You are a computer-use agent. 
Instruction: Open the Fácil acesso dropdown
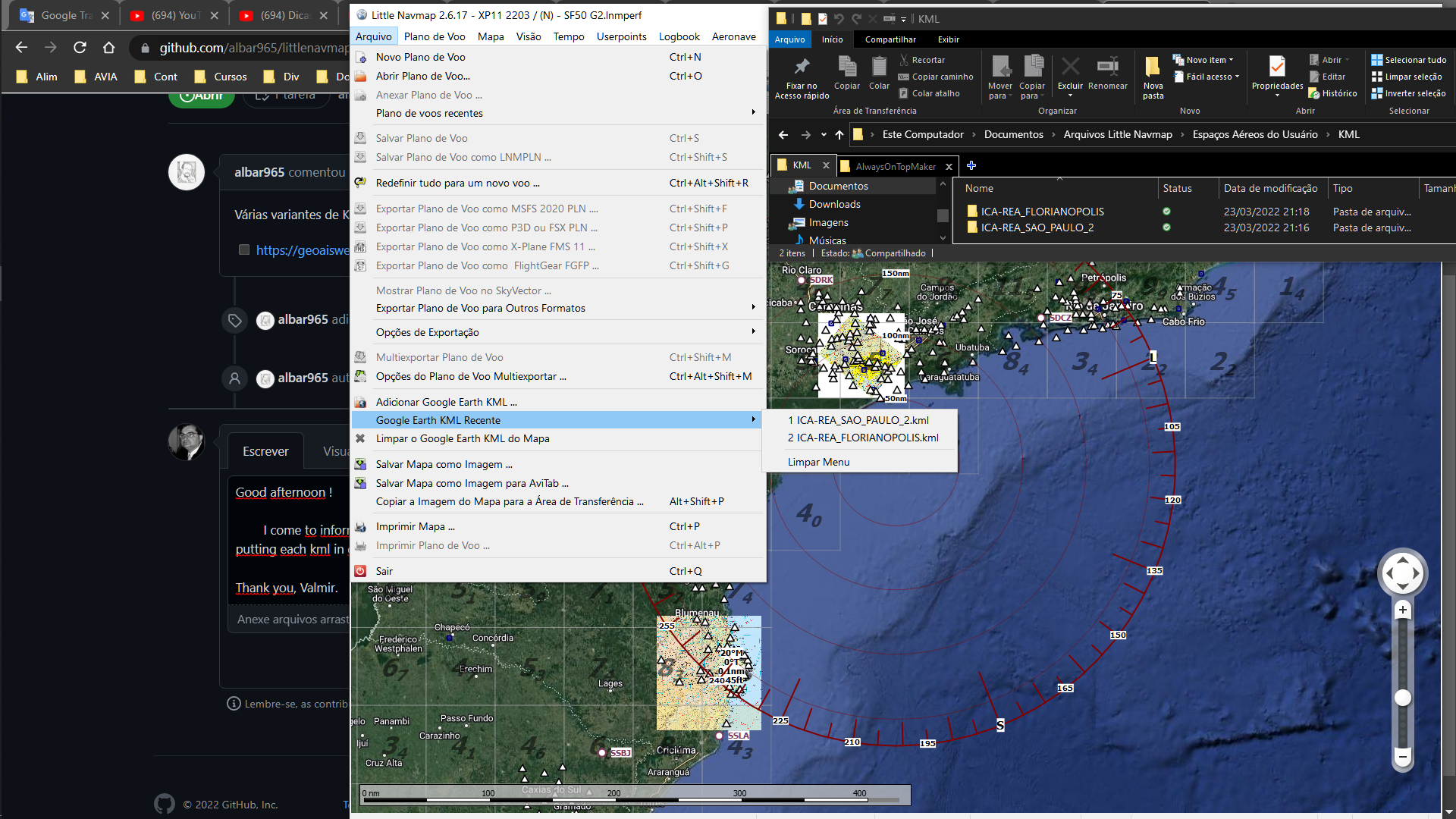click(x=1207, y=77)
